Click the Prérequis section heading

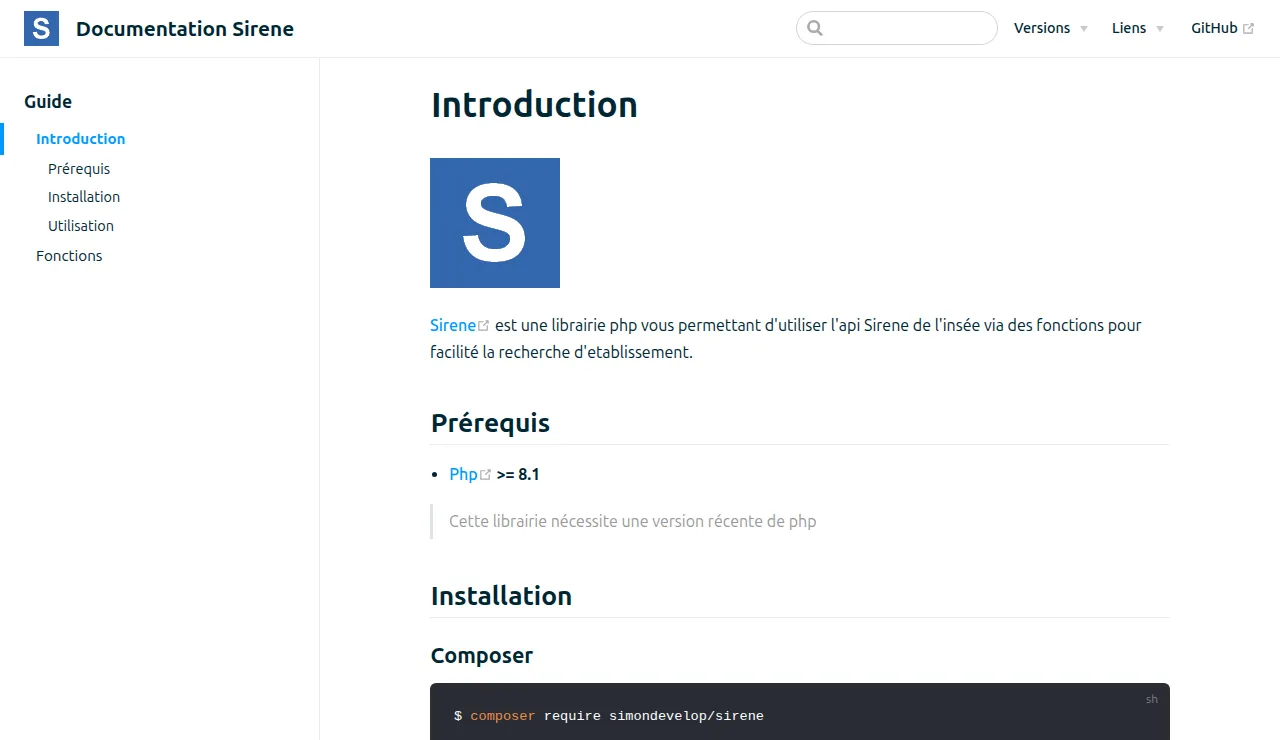point(490,423)
